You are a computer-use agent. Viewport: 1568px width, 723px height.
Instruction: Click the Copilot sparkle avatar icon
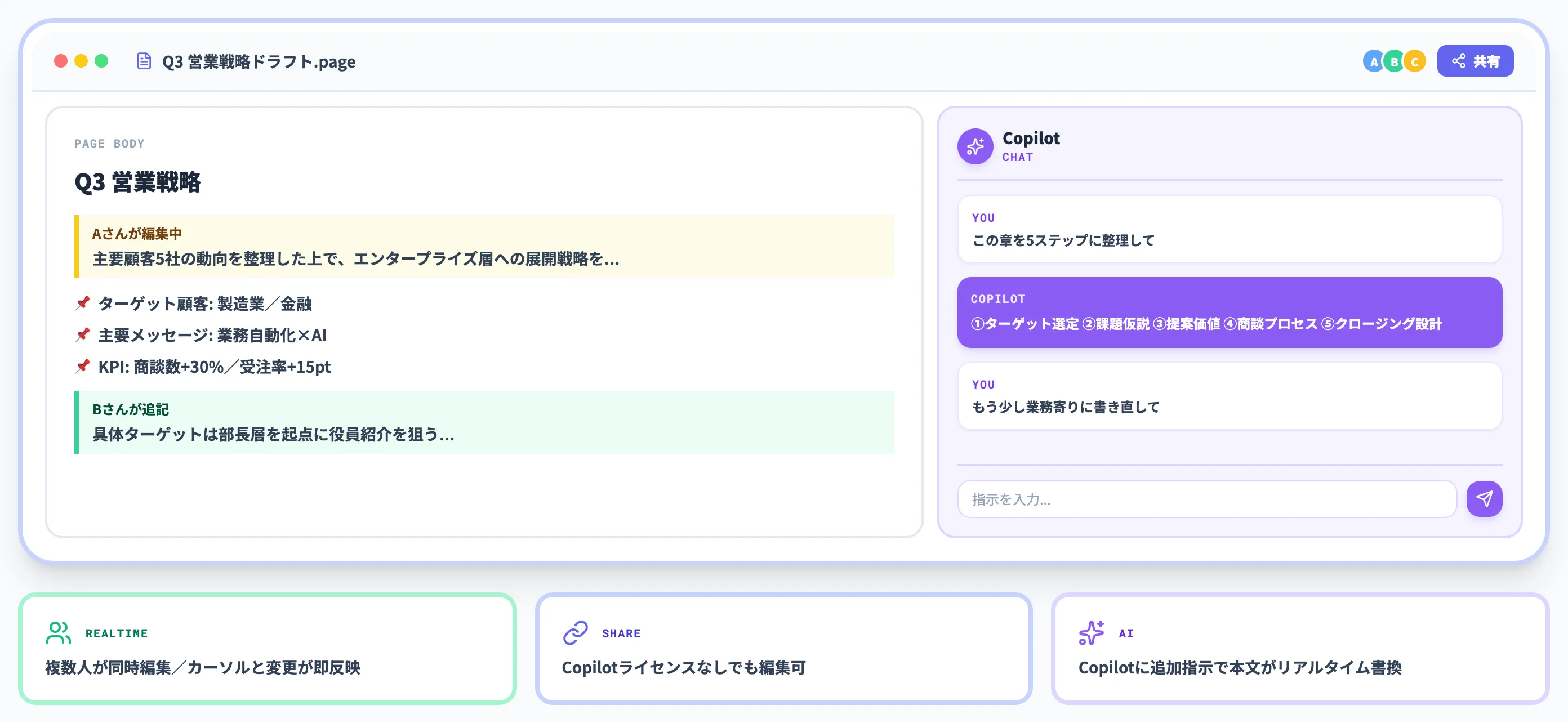pyautogui.click(x=975, y=146)
